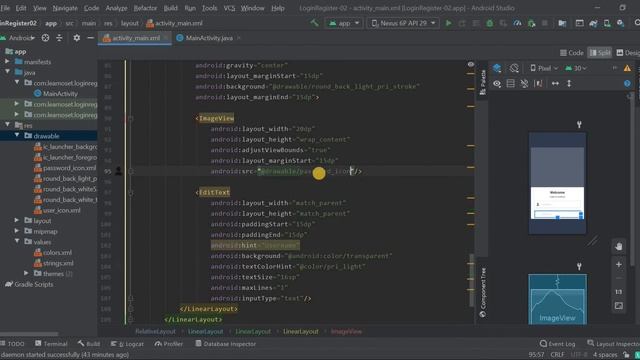Screen dimensions: 640x360
Task: Open the SDK Manager icon
Action: (x=620, y=23)
